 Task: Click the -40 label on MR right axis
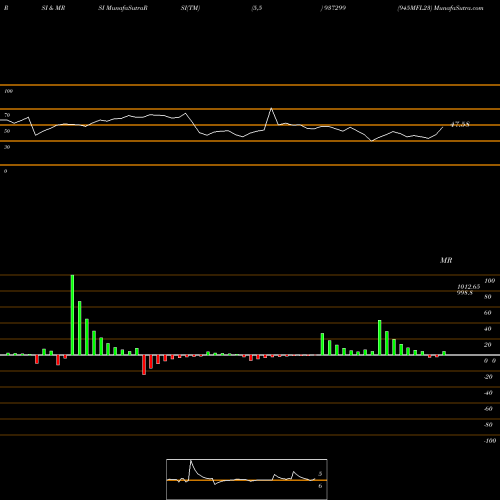pyautogui.click(x=488, y=393)
